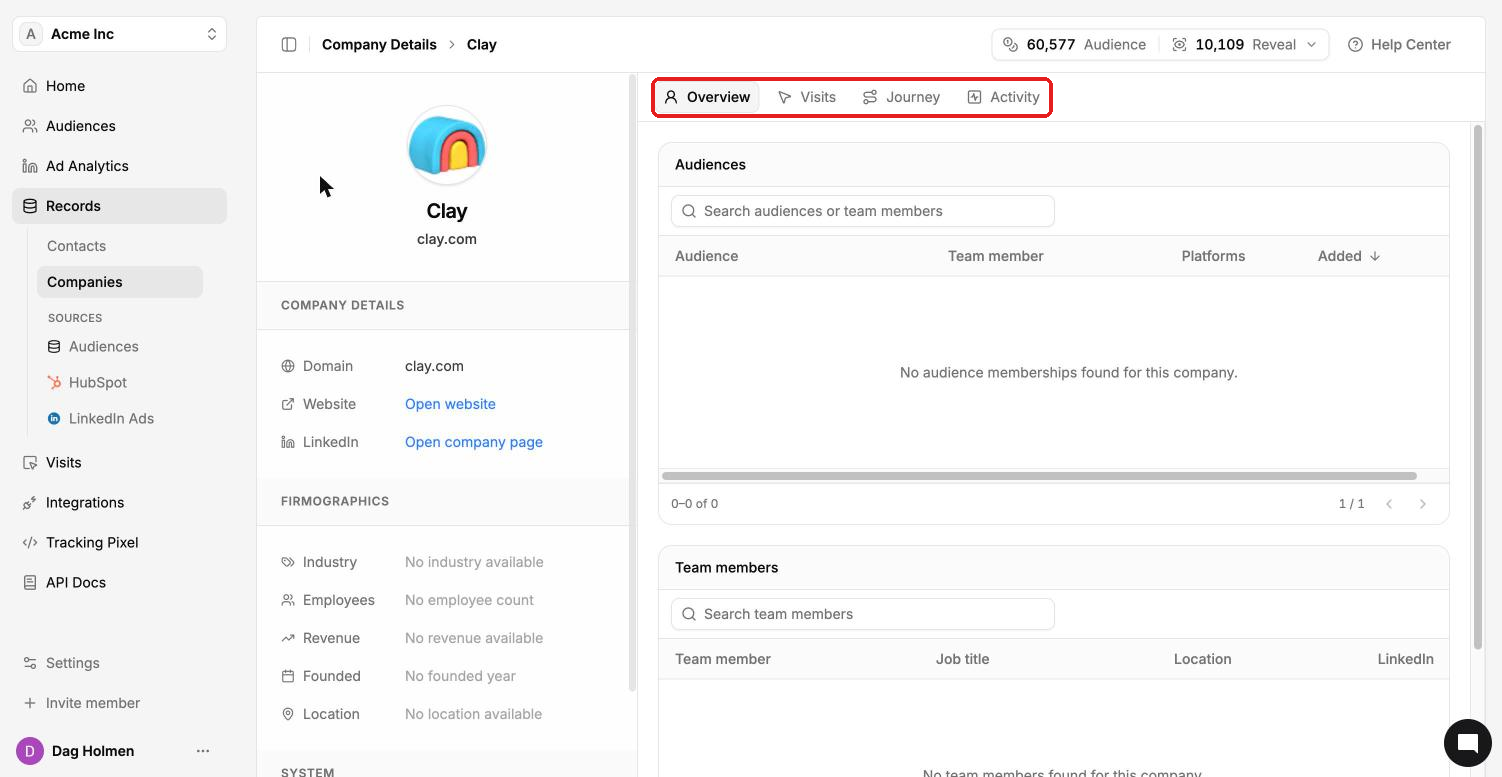Viewport: 1502px width, 777px height.
Task: Click the previous page arrow in Audiences table
Action: point(1389,504)
